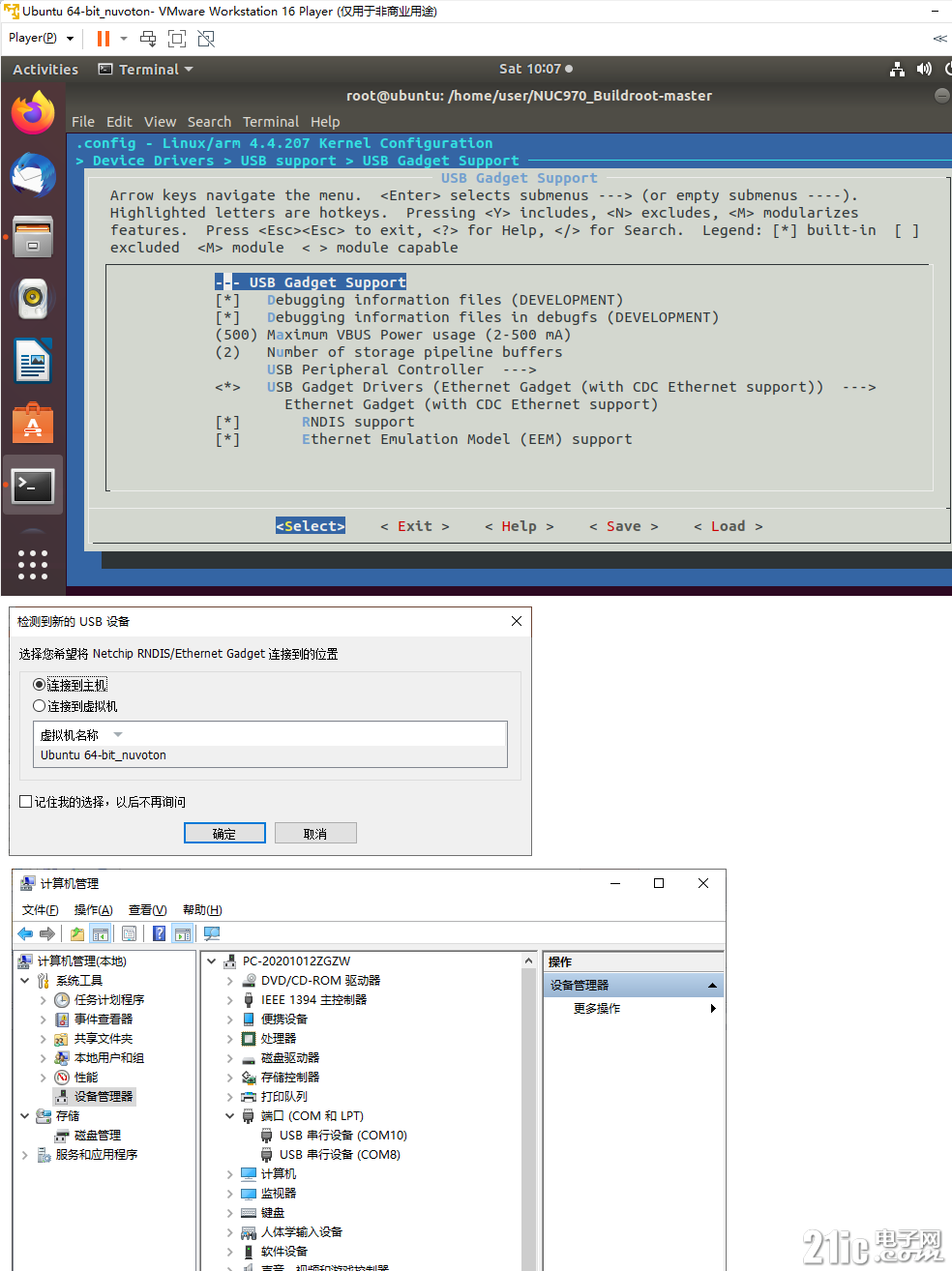The image size is (952, 1271).
Task: Toggle show/hide console tree toolbar icon
Action: (101, 933)
